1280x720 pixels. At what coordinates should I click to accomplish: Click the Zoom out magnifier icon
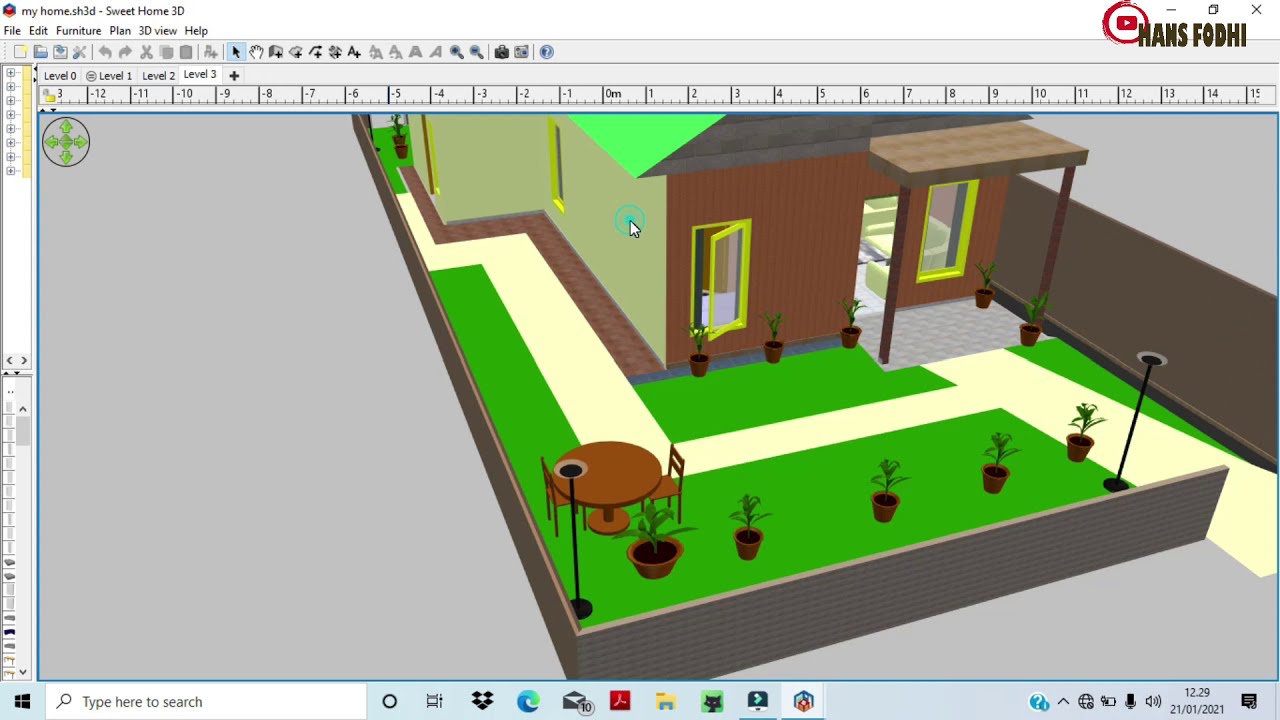[x=477, y=52]
